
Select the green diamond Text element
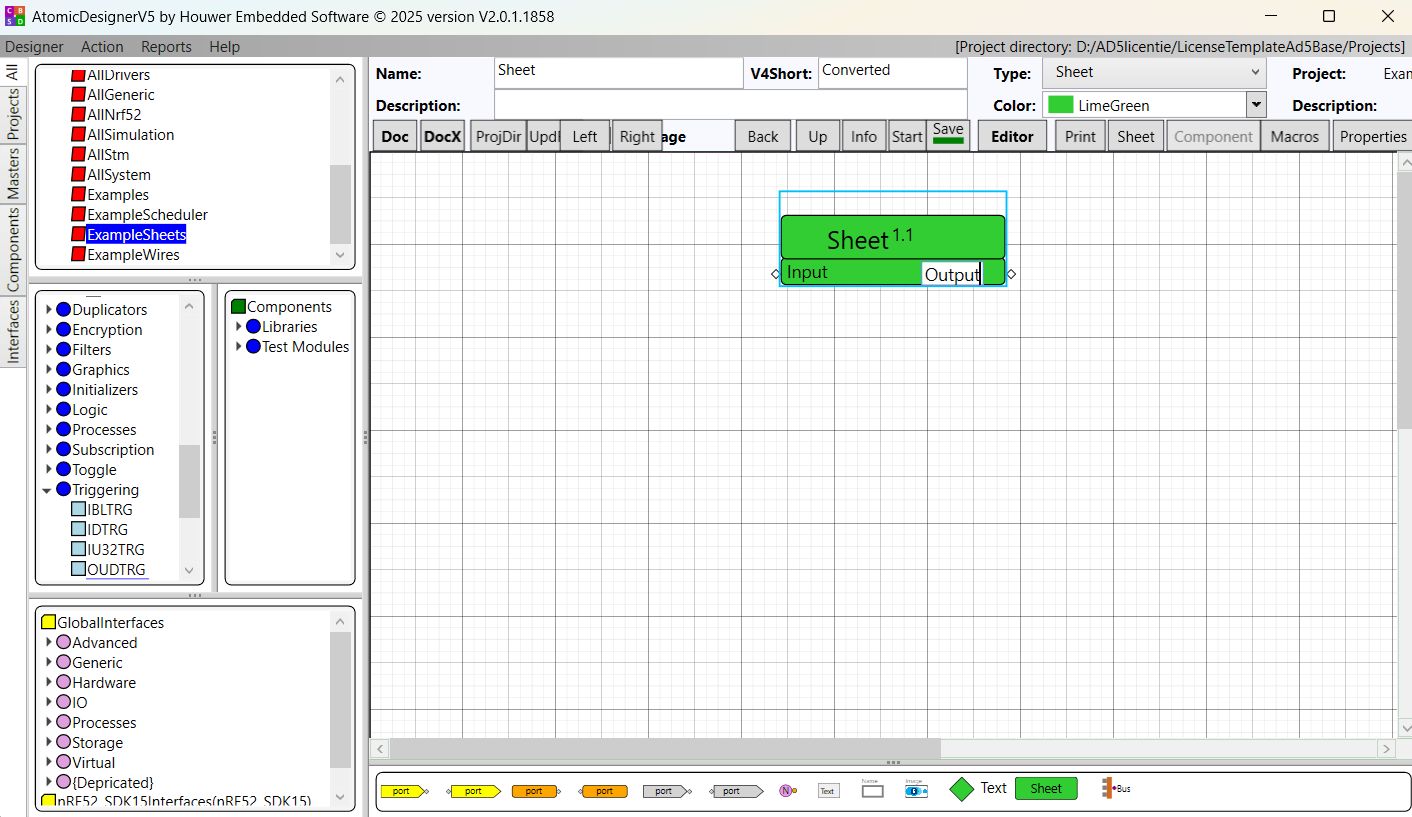[961, 789]
